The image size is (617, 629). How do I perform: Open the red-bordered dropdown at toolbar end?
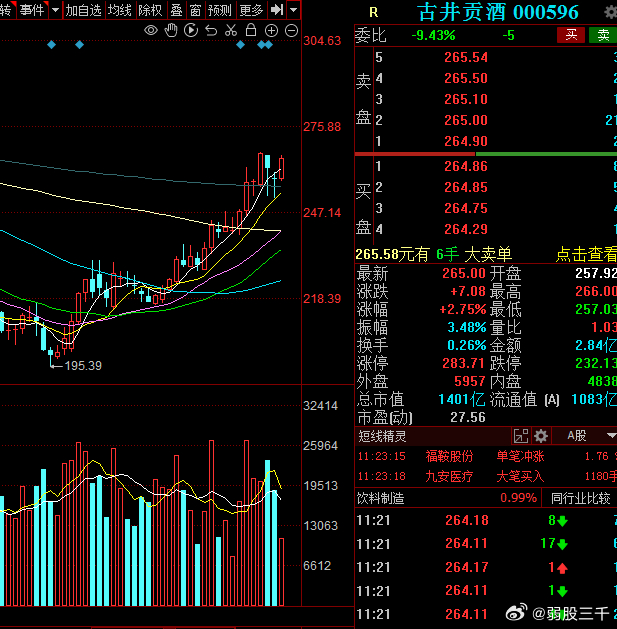click(x=294, y=10)
